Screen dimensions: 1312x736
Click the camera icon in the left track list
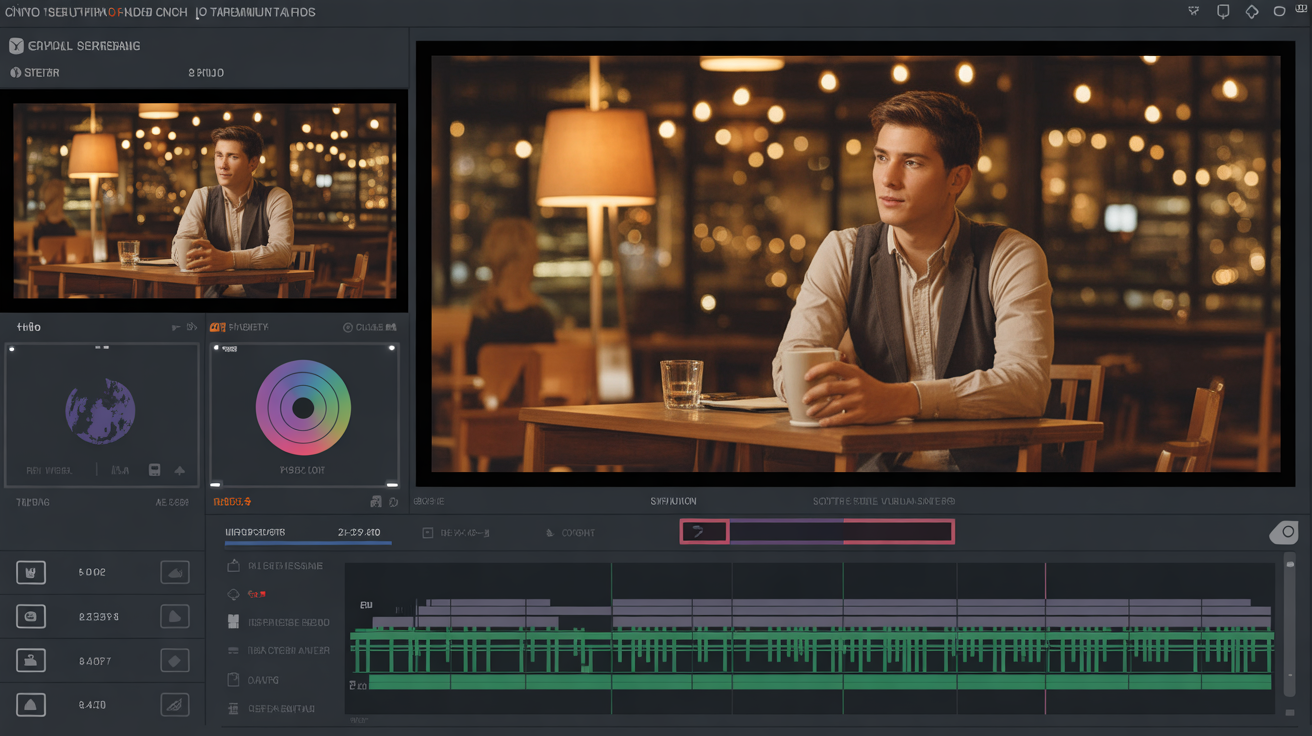pyautogui.click(x=31, y=660)
